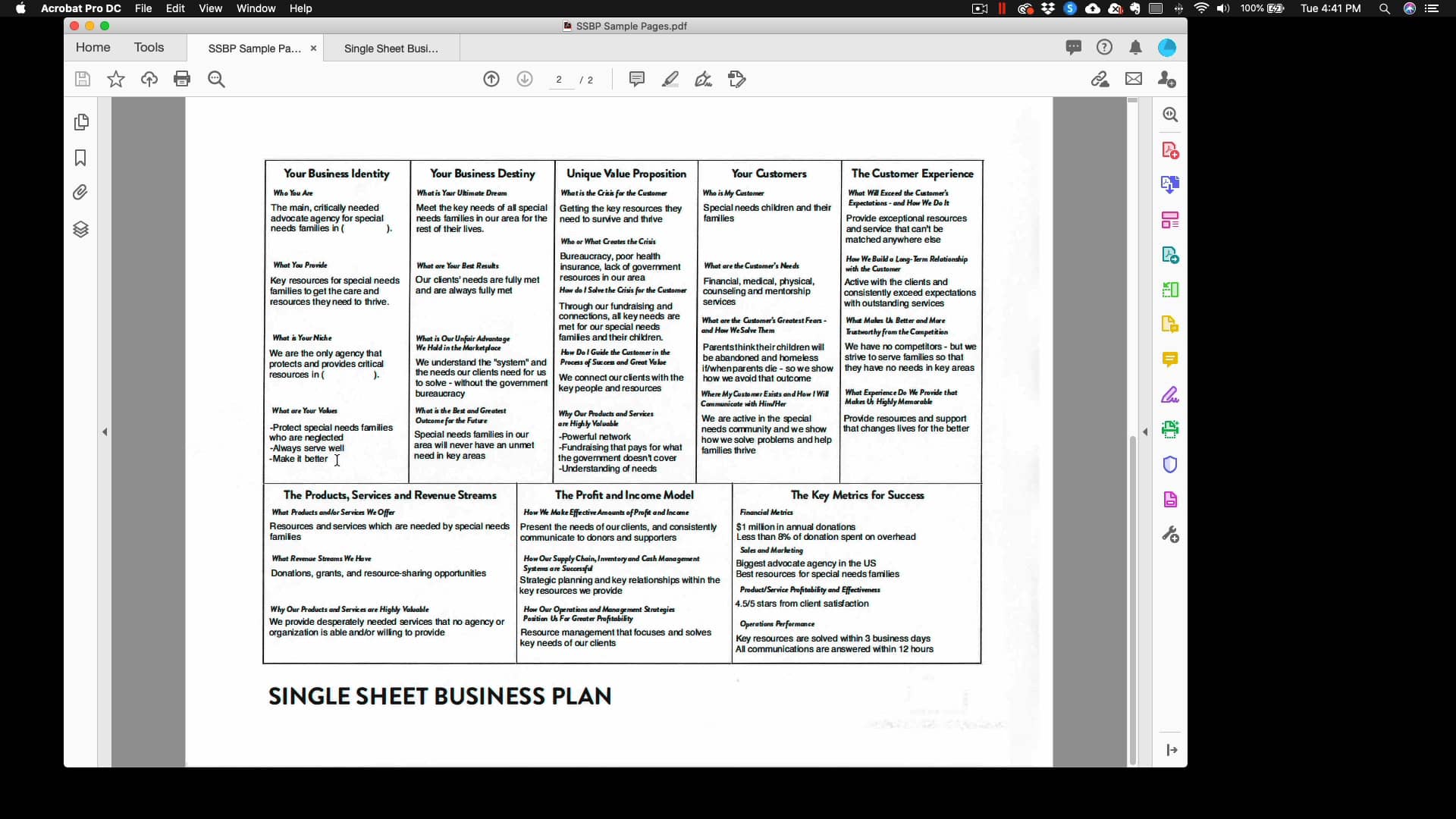Click the Print file icon
The image size is (1456, 819).
pyautogui.click(x=182, y=79)
